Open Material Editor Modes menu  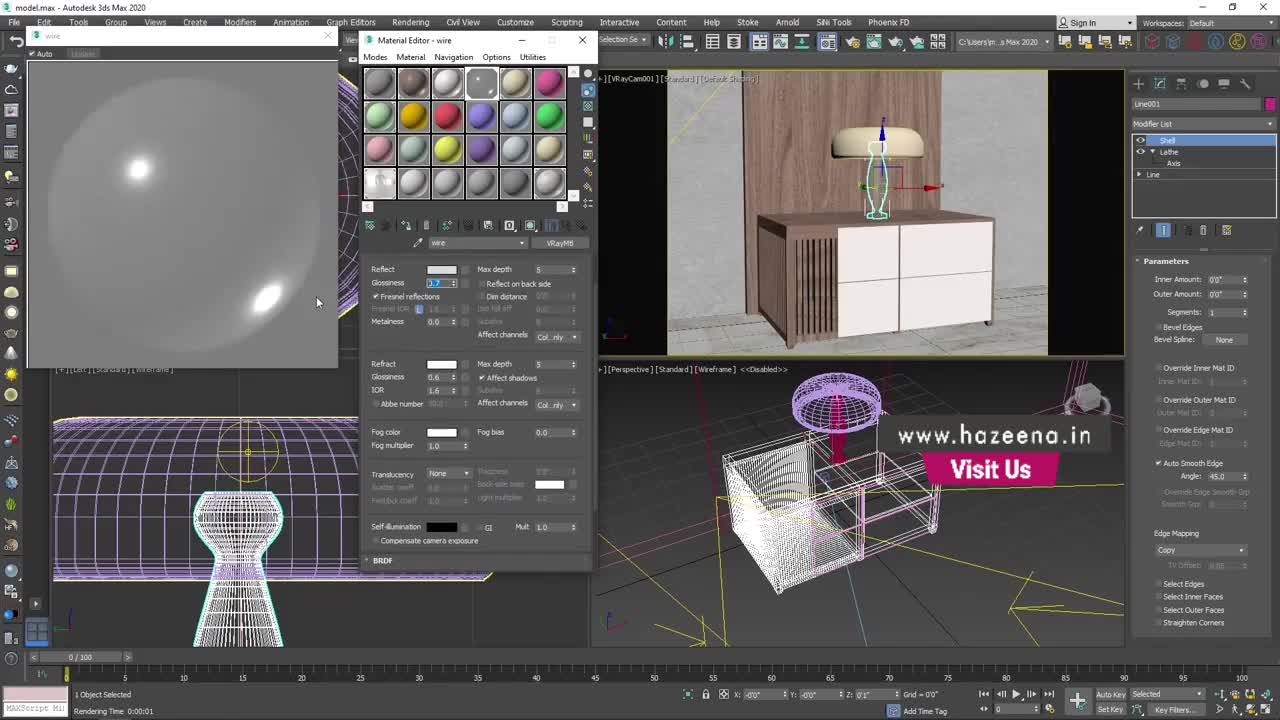pos(375,57)
